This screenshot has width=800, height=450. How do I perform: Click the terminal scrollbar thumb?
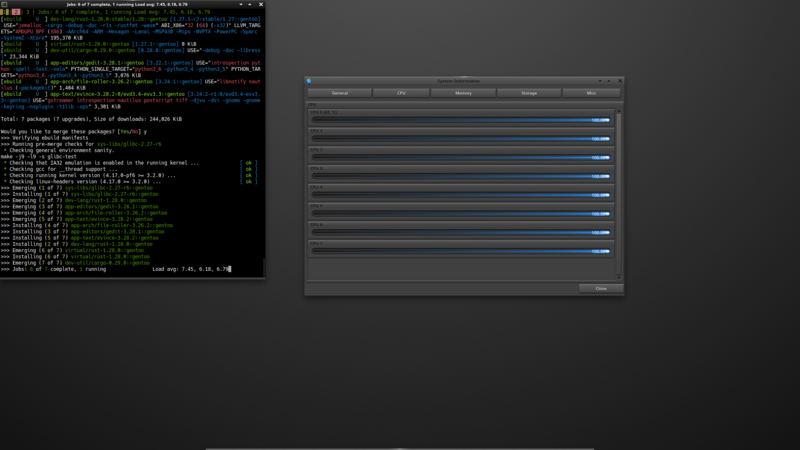[x=264, y=267]
